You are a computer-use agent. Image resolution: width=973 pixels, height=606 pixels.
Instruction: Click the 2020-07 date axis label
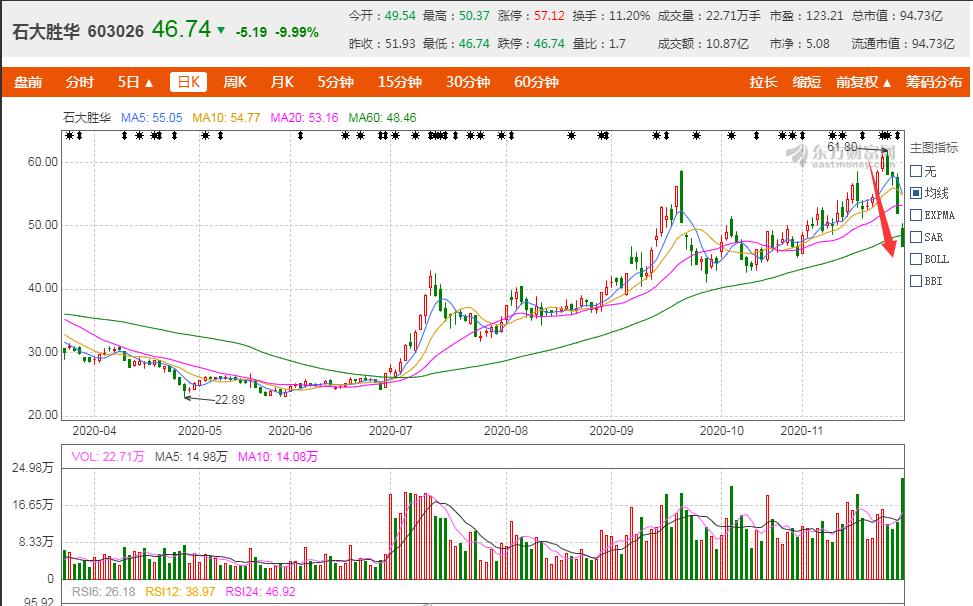(390, 430)
